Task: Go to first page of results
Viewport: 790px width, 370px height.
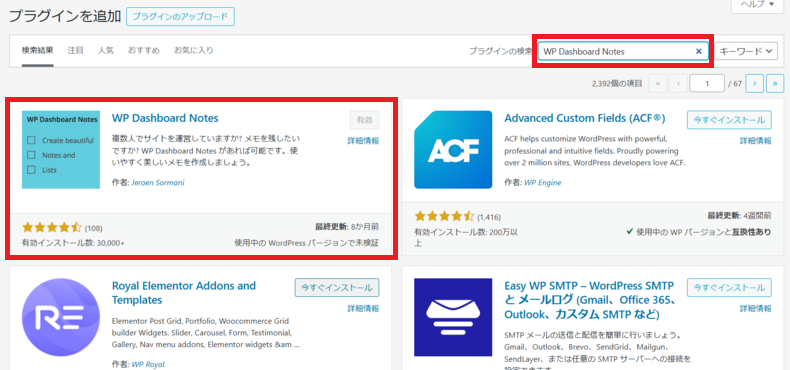Action: pos(658,84)
